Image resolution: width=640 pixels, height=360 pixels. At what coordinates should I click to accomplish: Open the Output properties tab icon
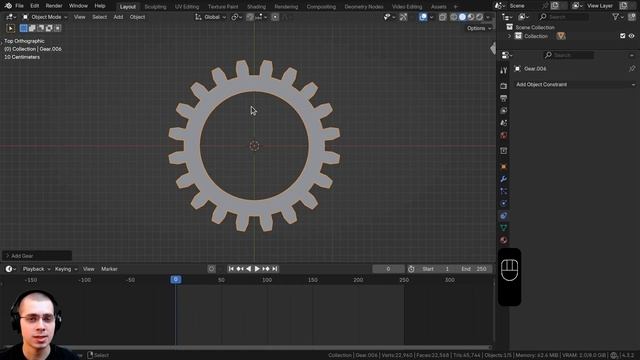503,98
